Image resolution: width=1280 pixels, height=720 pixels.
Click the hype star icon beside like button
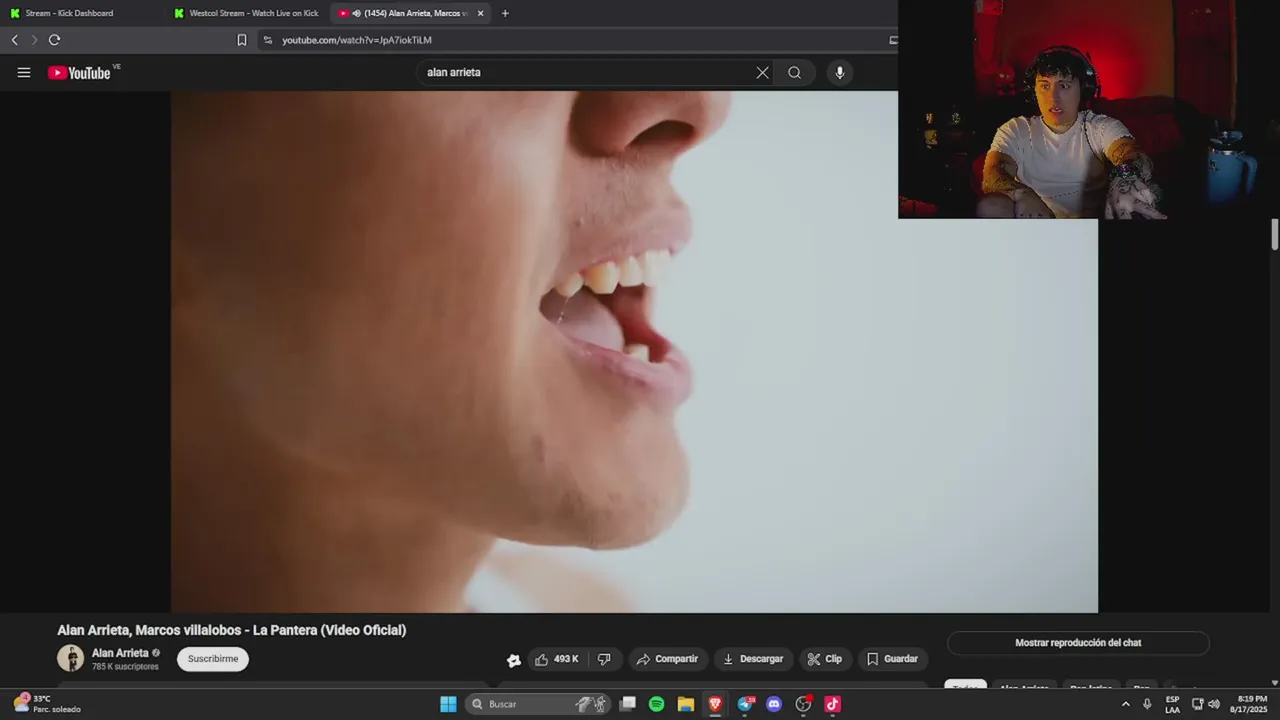[514, 660]
